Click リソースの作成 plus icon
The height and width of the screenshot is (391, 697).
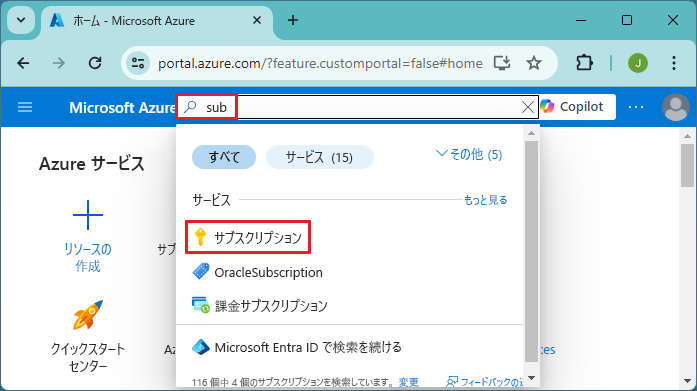(x=88, y=215)
